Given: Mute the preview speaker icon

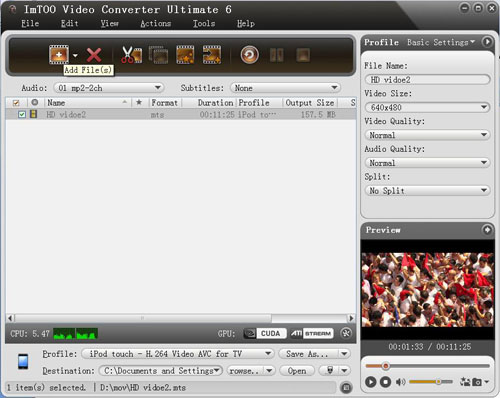Looking at the screenshot, I should [x=400, y=382].
